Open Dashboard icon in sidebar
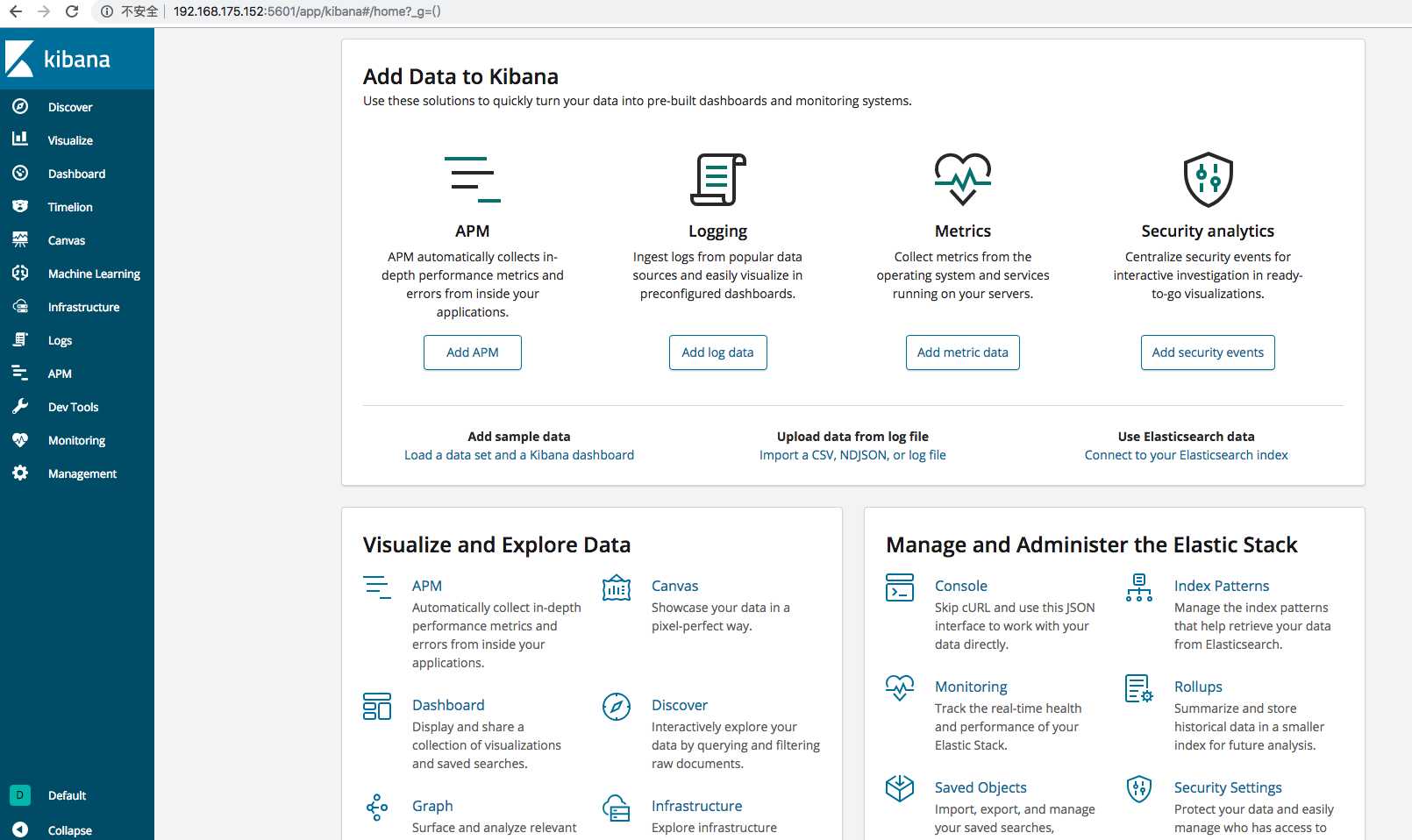 (x=20, y=173)
